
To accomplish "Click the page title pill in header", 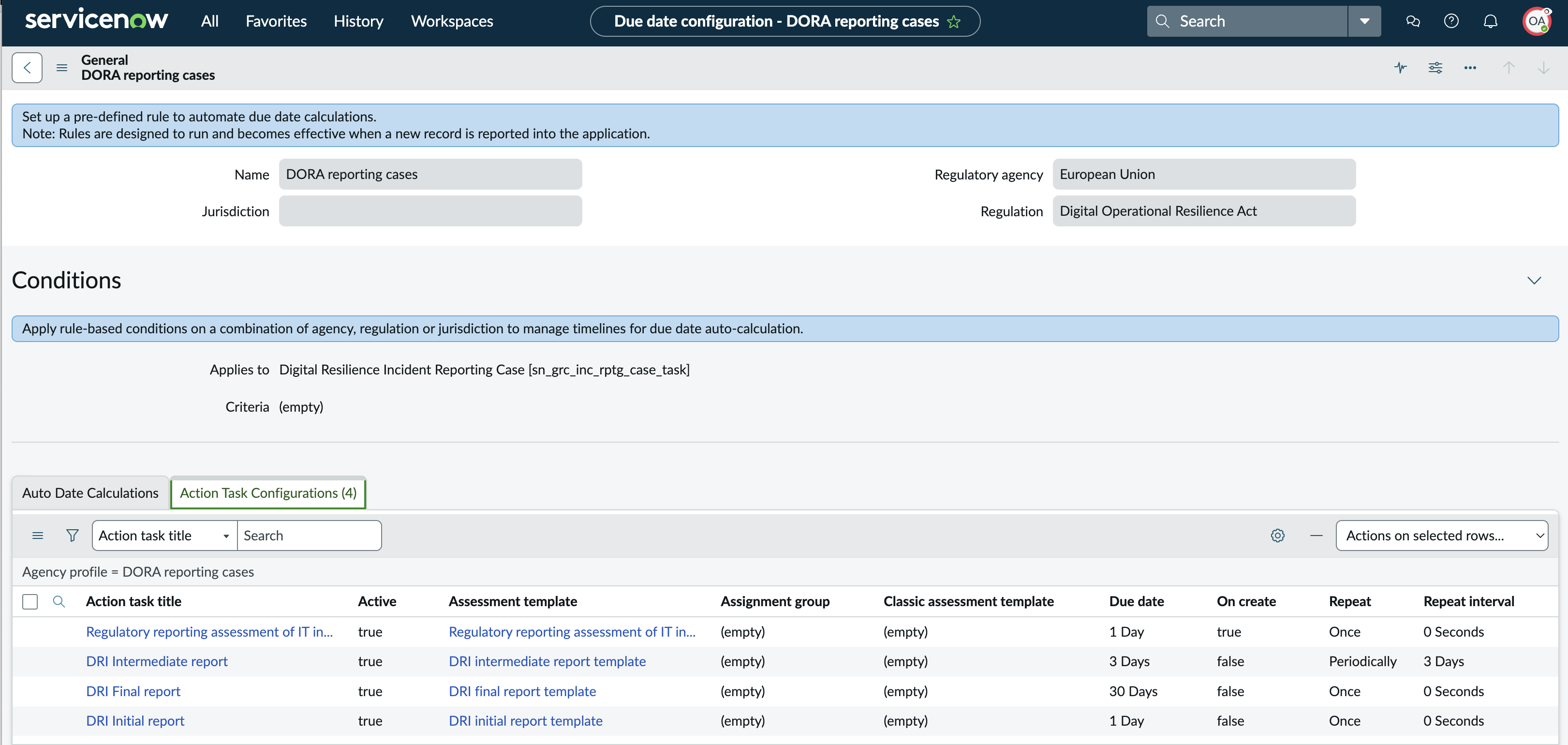I will pos(784,21).
